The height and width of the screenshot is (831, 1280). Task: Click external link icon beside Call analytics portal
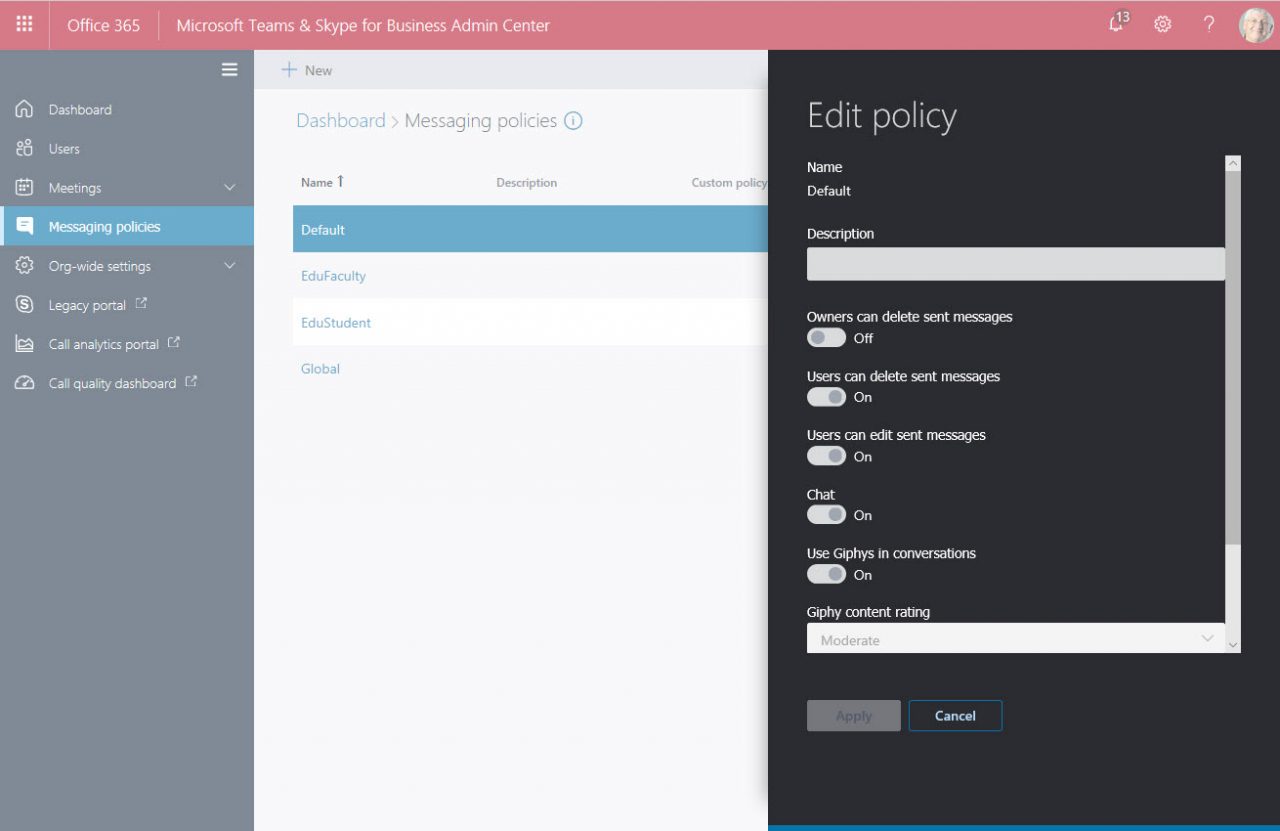174,342
